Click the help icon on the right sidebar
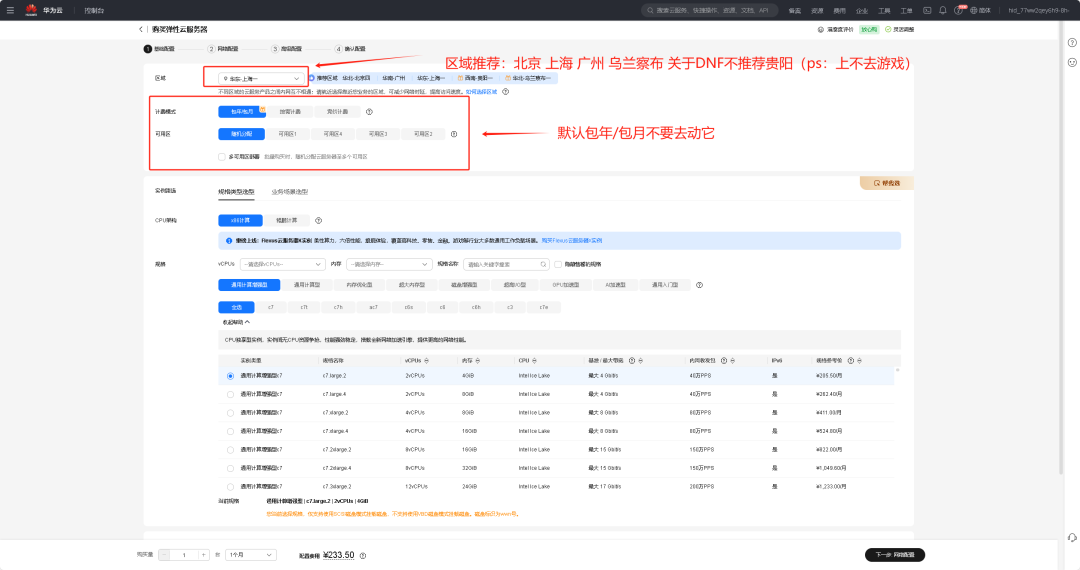 pos(1072,43)
